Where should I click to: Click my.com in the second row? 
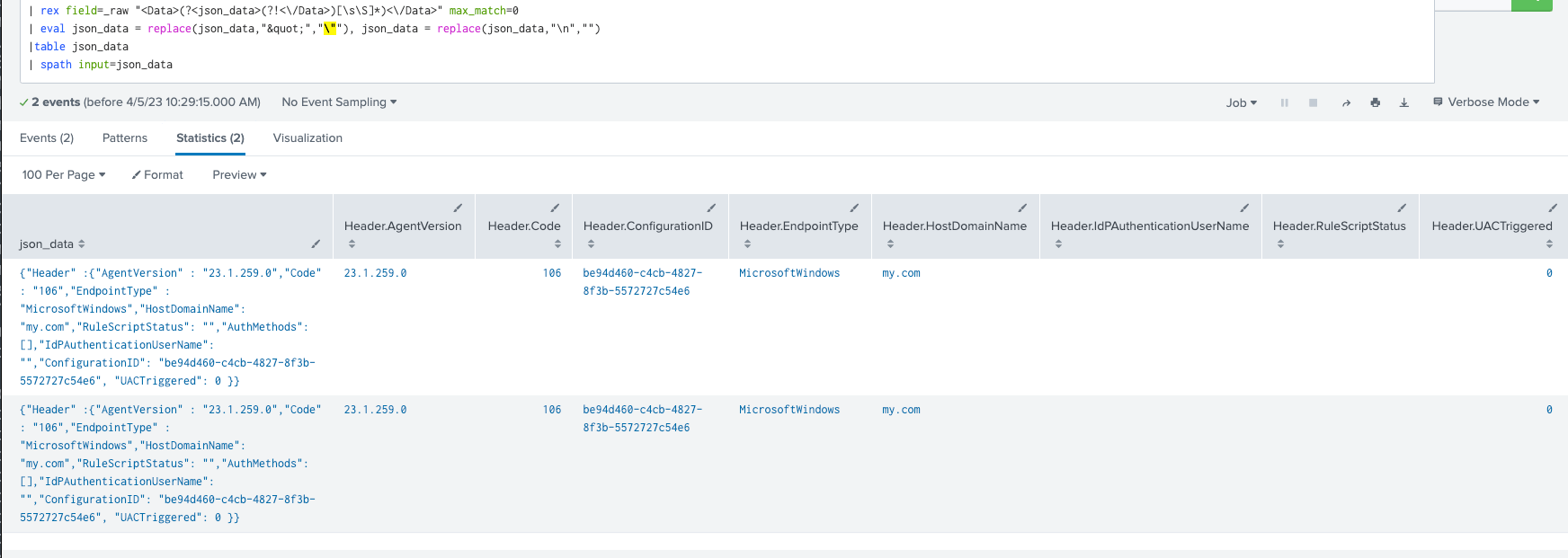[x=901, y=410]
